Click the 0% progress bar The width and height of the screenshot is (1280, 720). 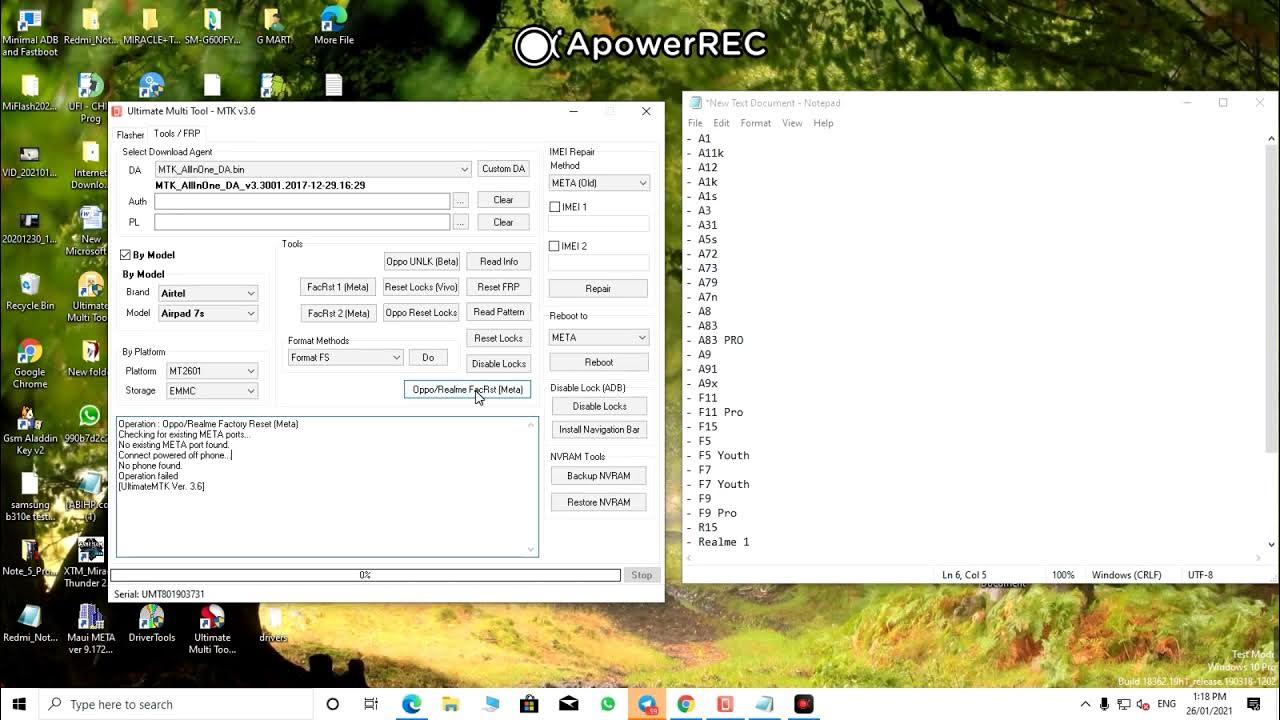(365, 575)
